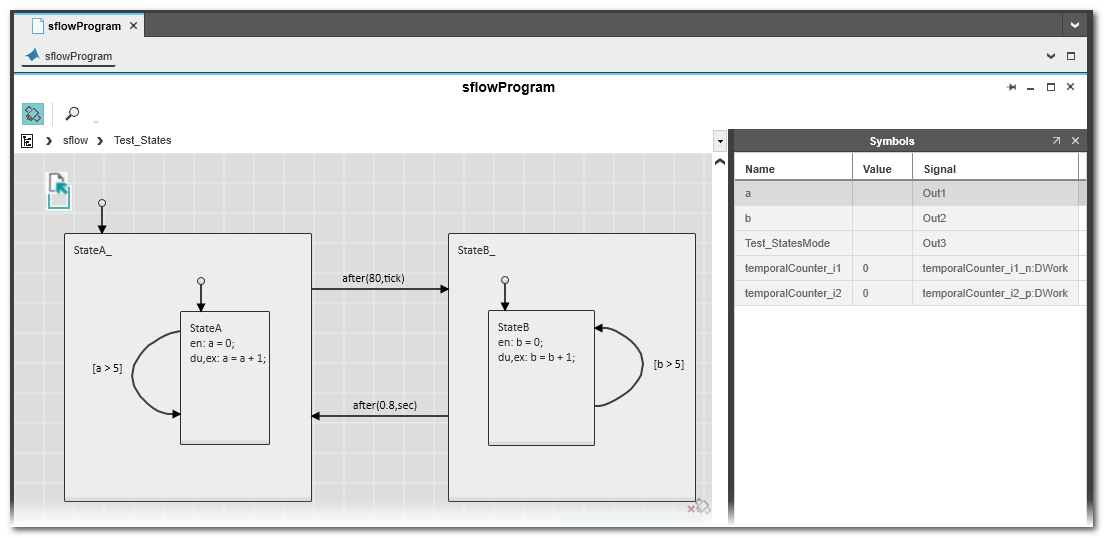Image resolution: width=1104 pixels, height=538 pixels.
Task: Toggle the highlighted diagram tool in the toolbar
Action: pos(33,113)
